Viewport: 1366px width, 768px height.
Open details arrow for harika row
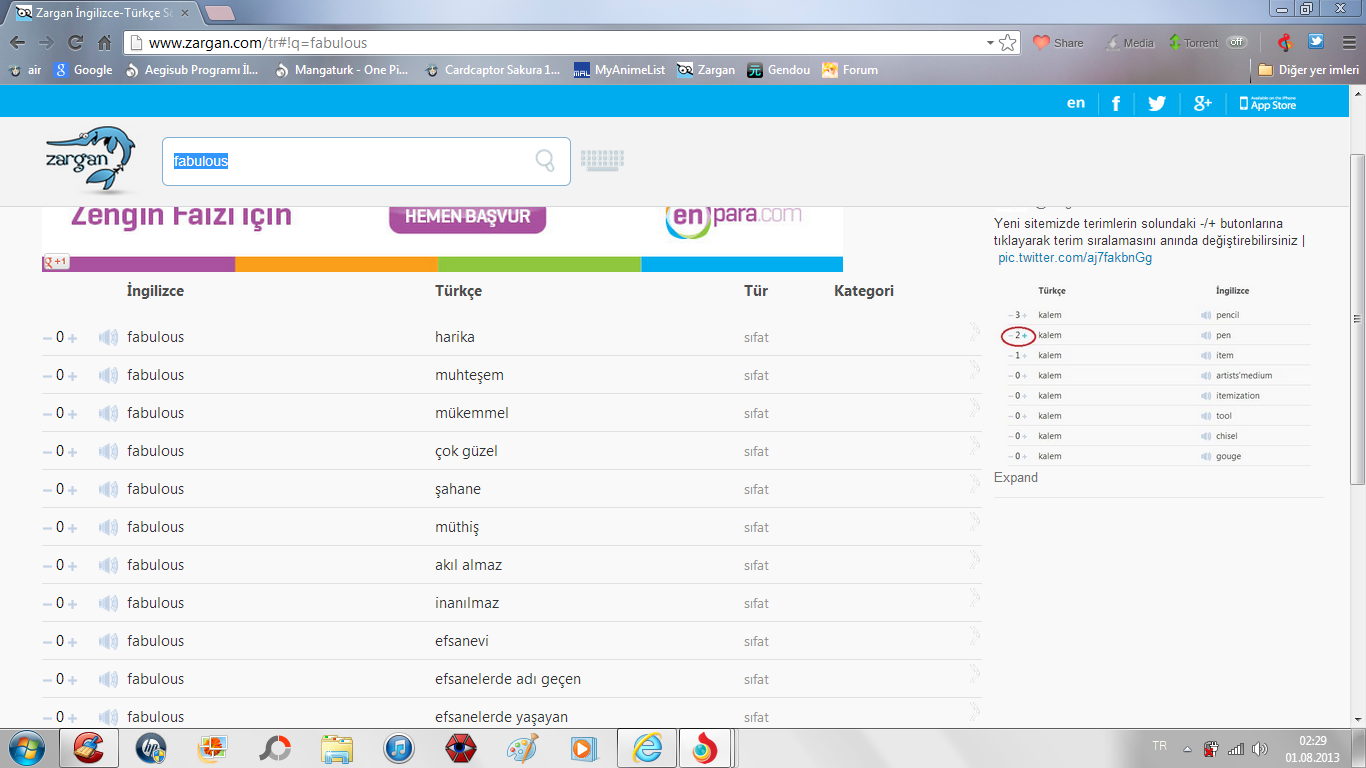(x=974, y=332)
